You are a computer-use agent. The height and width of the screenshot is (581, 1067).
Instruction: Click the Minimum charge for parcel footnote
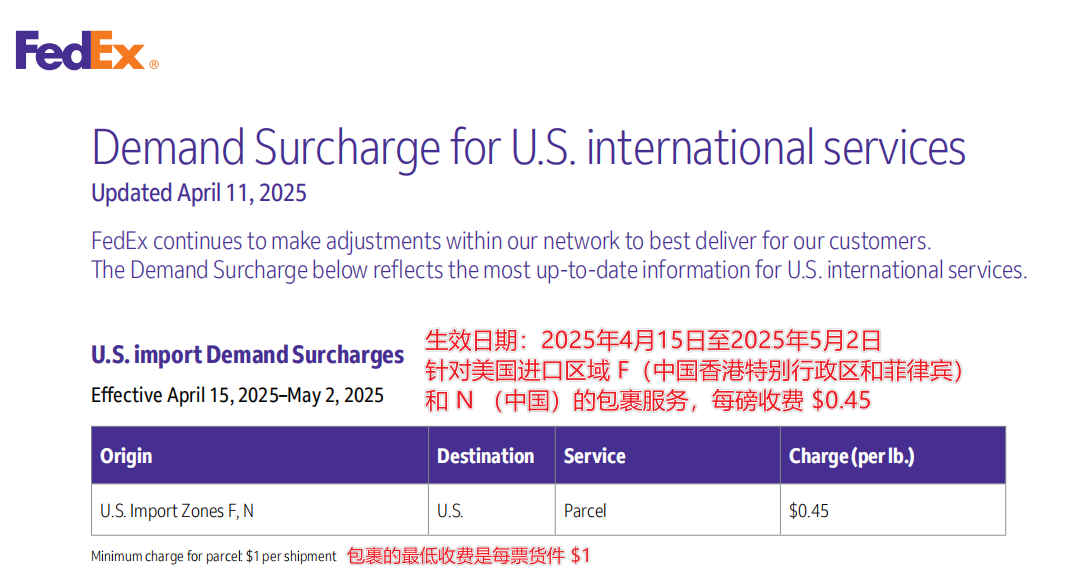pos(213,557)
